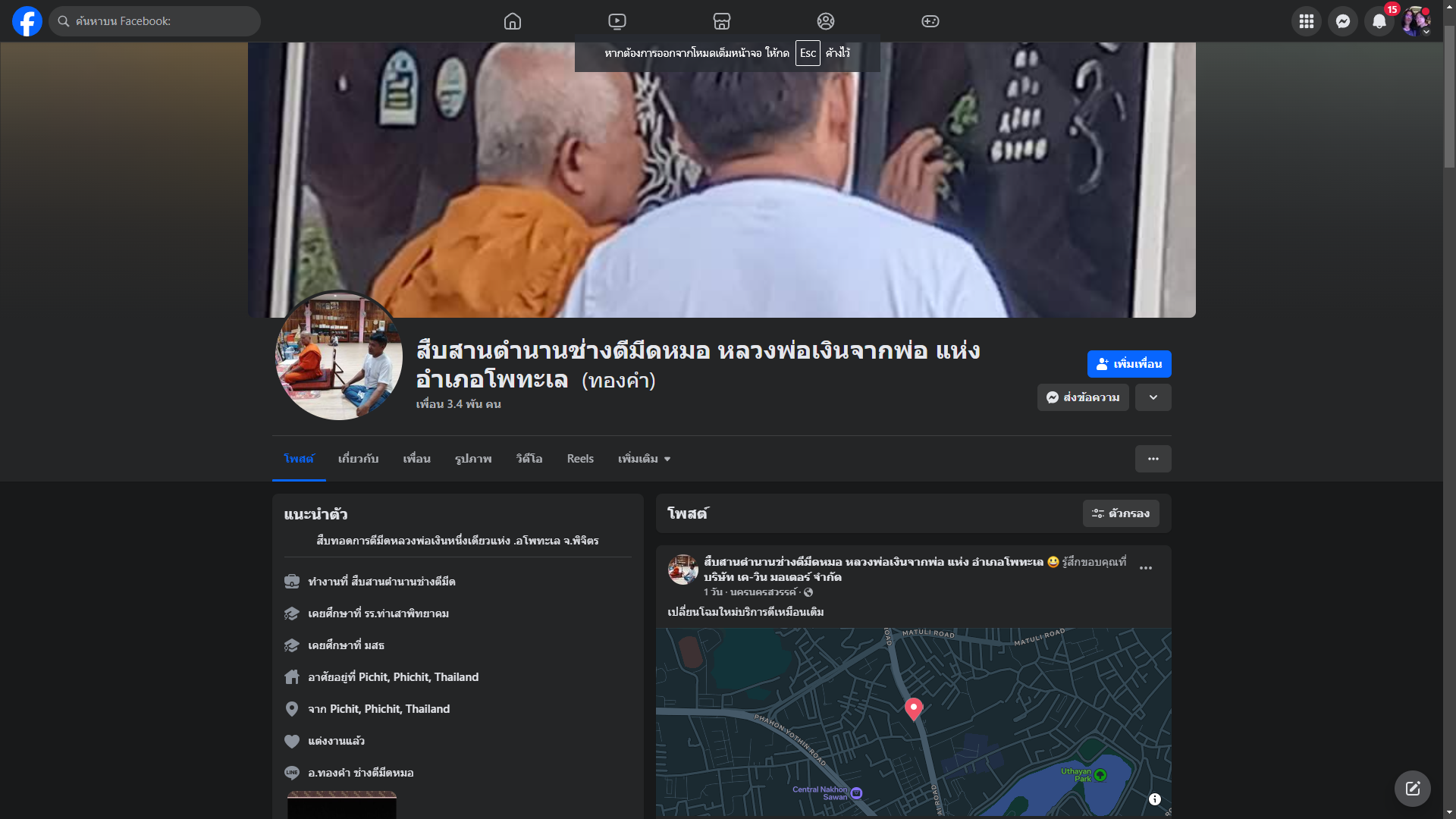Click the ตัวกรอง filter button

(1120, 513)
